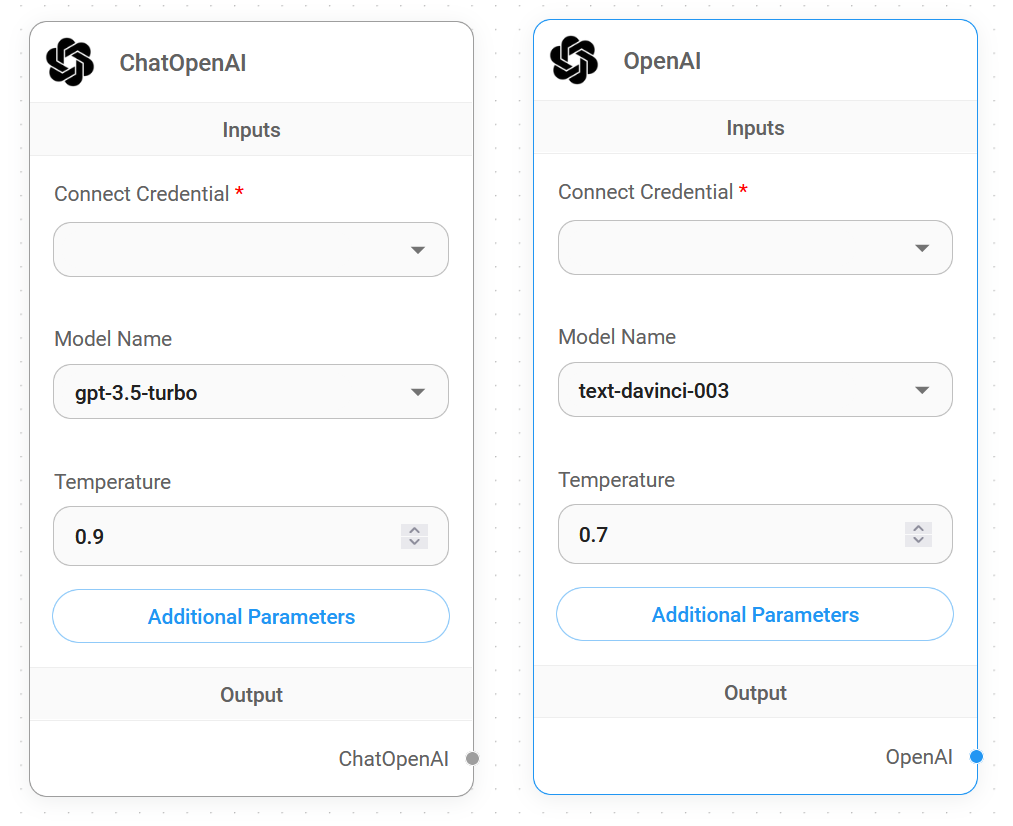Expand the text-davinci-003 model dropdown
The height and width of the screenshot is (826, 1013).
tap(755, 390)
